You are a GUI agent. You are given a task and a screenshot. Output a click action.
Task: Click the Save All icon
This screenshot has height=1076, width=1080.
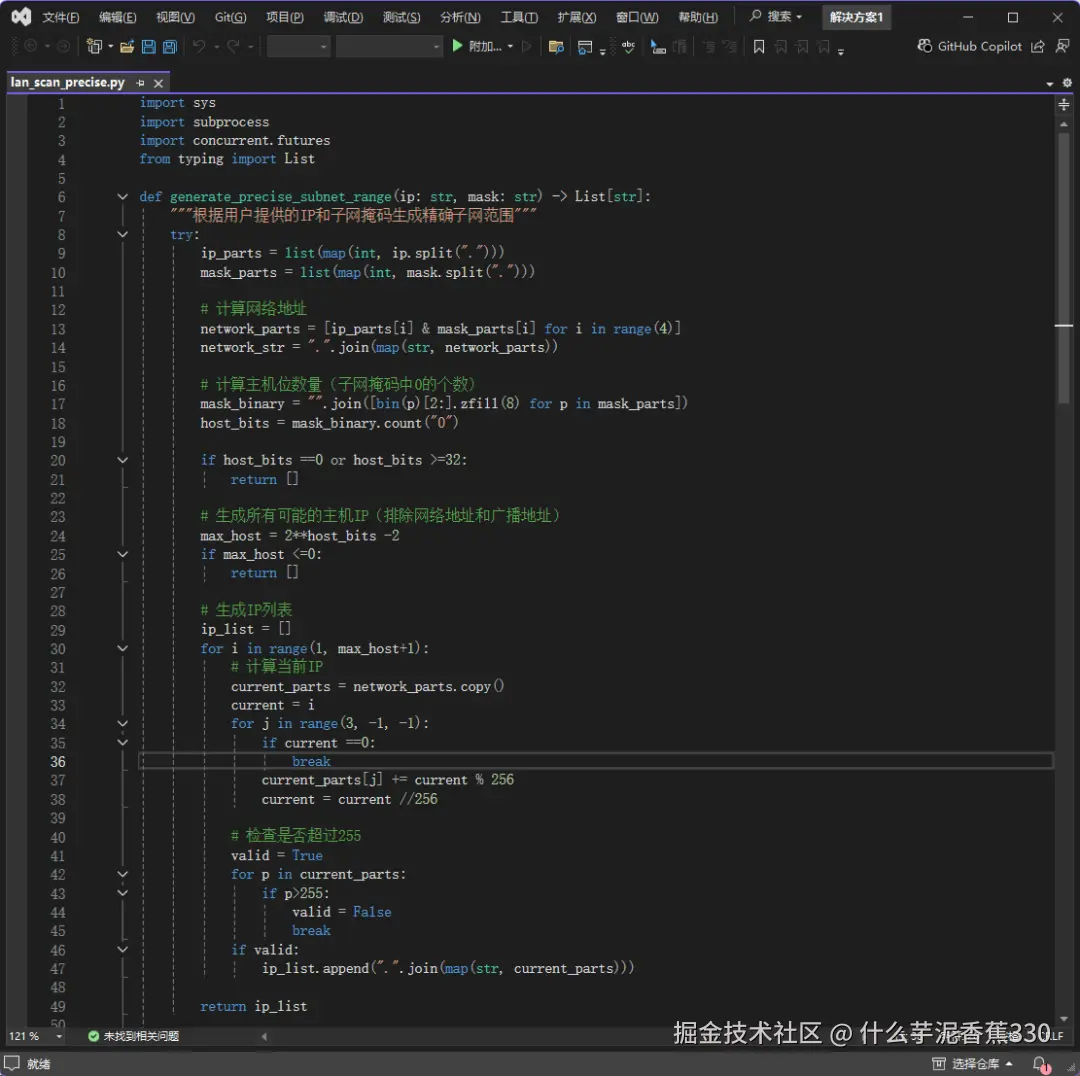169,46
